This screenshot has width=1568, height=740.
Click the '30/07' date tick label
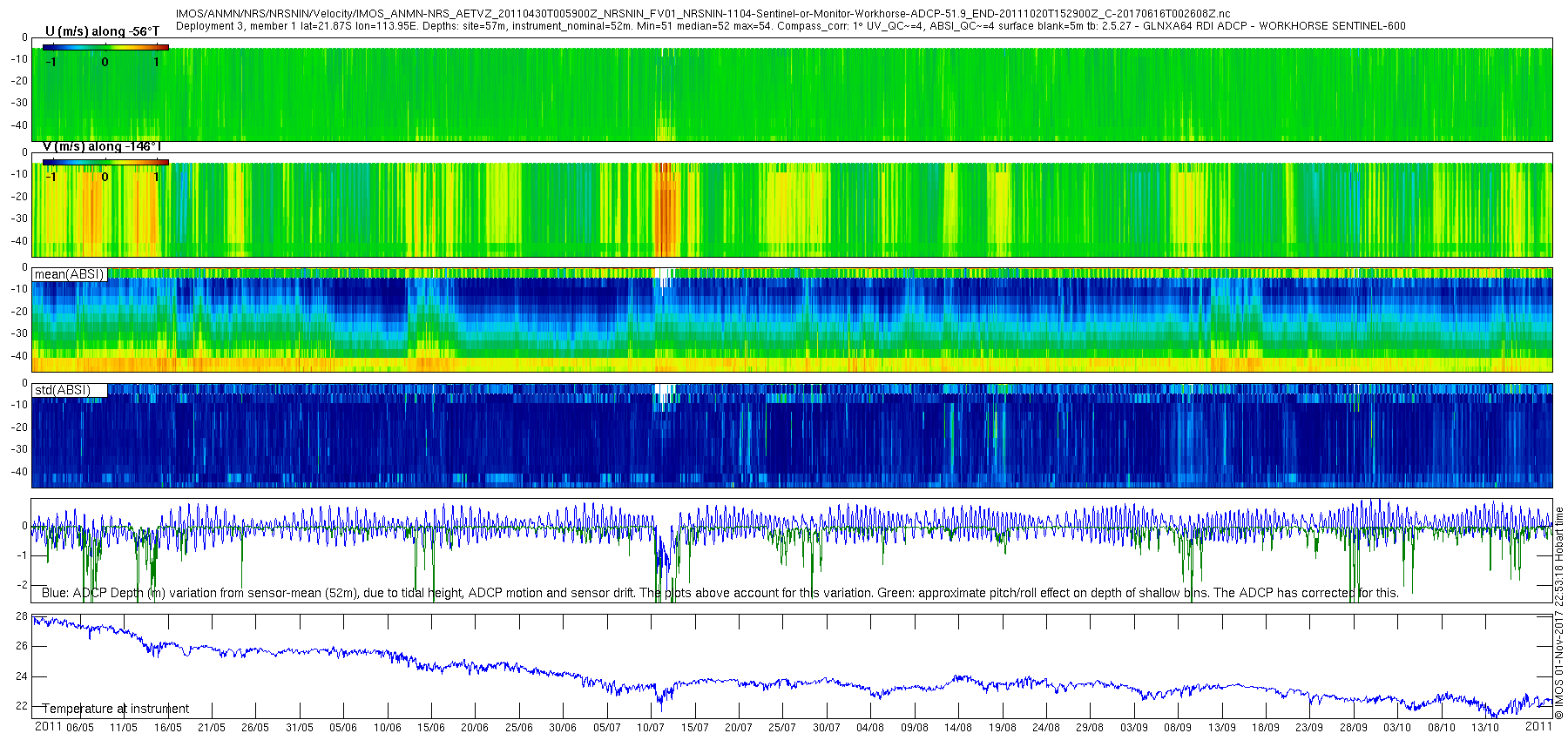click(x=827, y=728)
